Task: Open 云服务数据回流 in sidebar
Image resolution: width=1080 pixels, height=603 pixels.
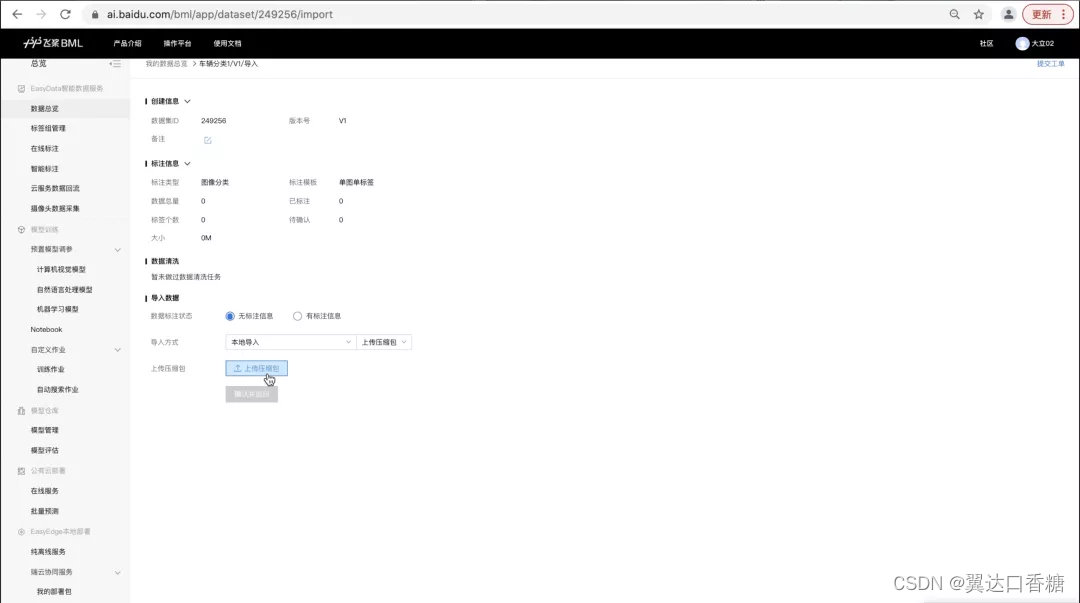Action: coord(55,188)
